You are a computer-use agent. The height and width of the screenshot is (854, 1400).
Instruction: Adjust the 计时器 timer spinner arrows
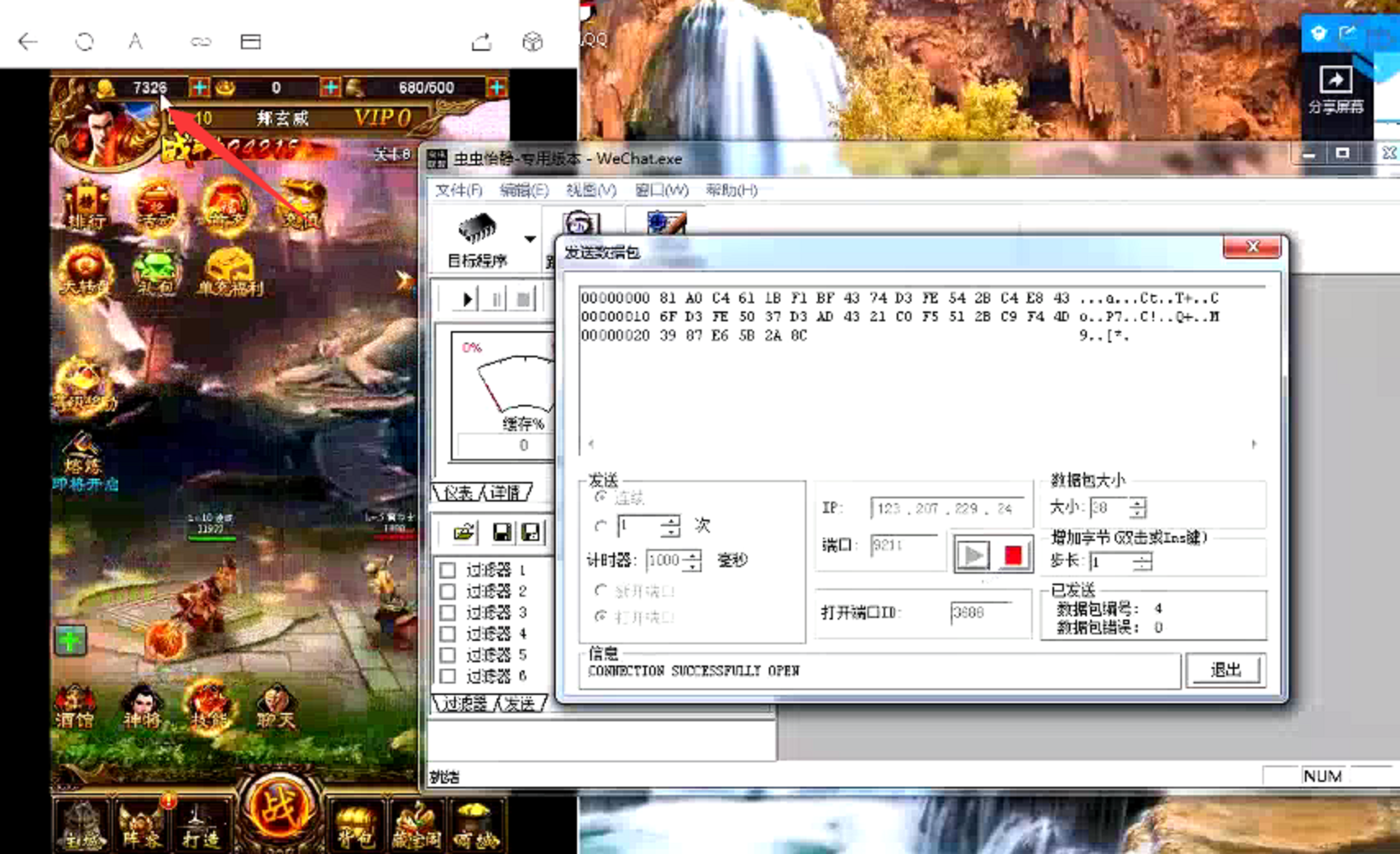tap(693, 561)
